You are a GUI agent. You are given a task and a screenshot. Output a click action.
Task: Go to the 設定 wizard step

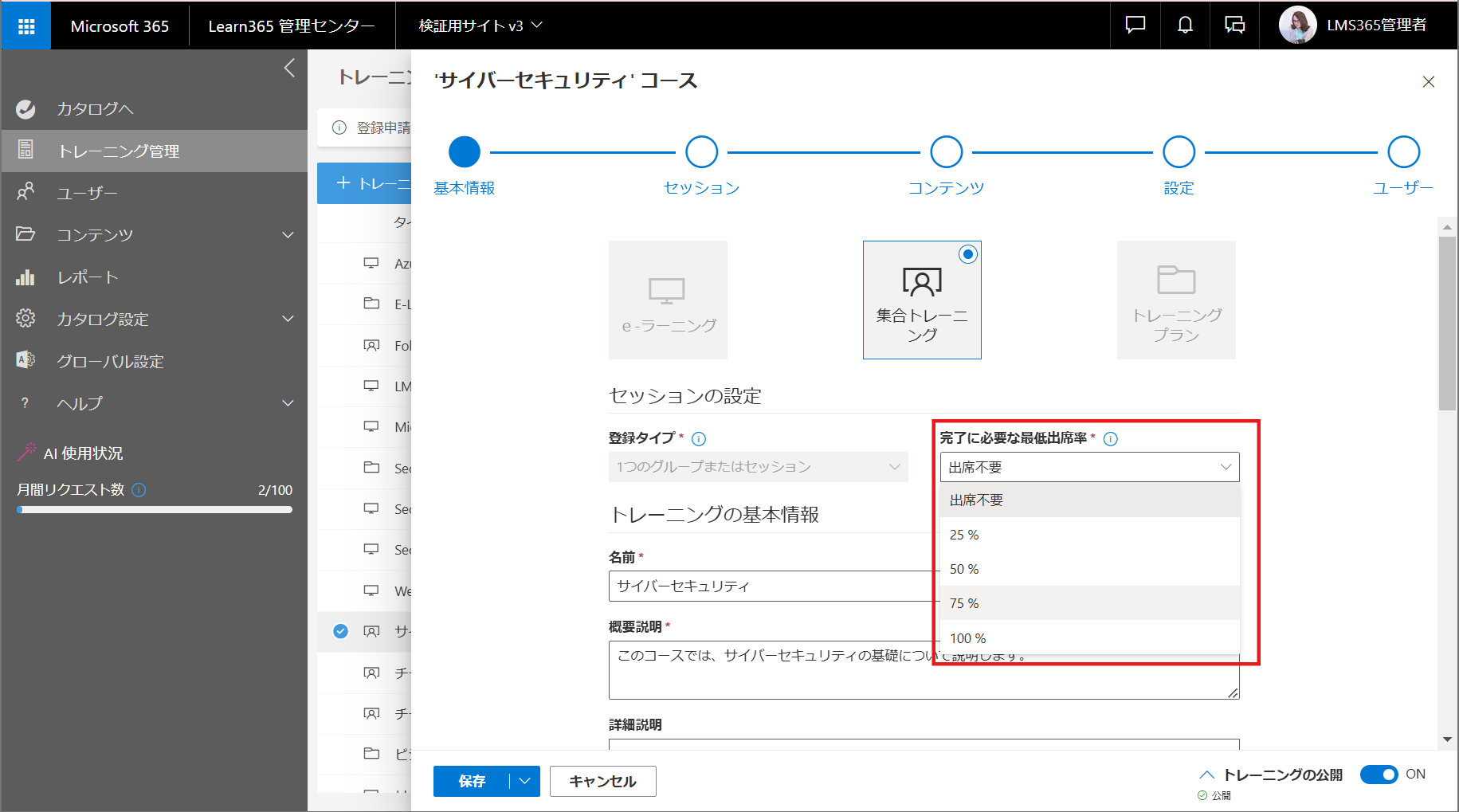[1179, 151]
